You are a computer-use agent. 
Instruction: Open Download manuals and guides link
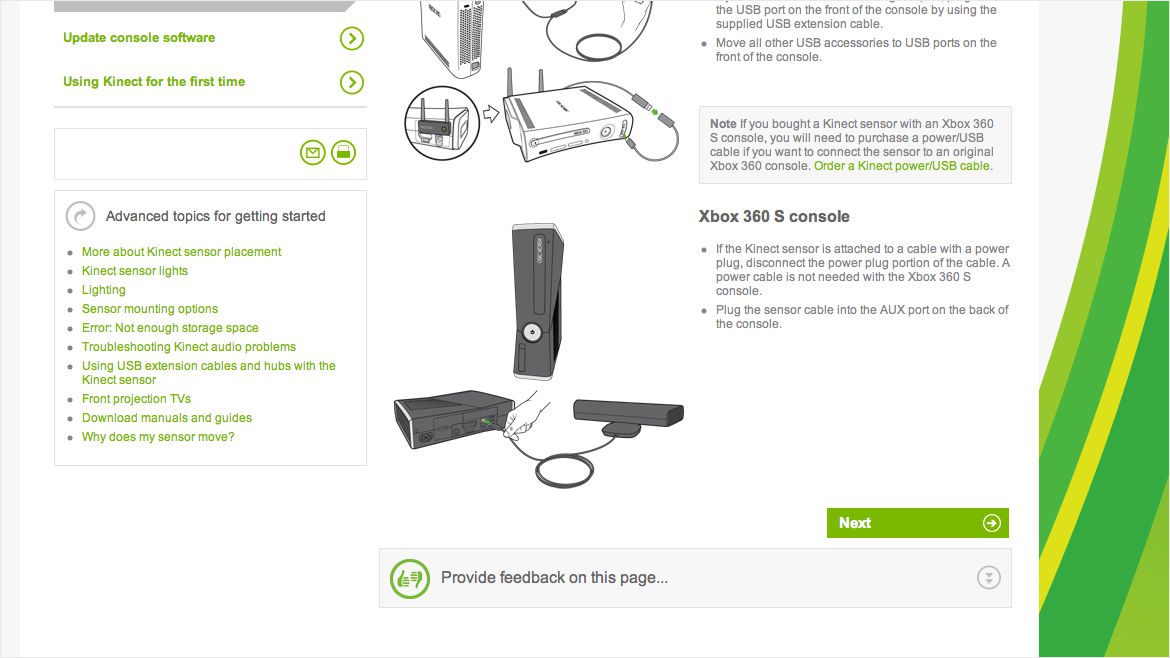[x=166, y=419]
